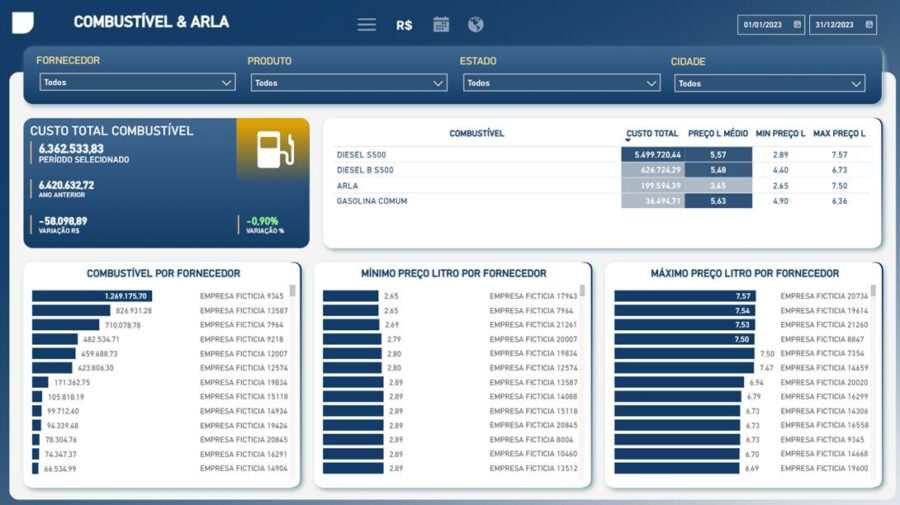Viewport: 900px width, 505px height.
Task: Click the globe map icon
Action: point(476,25)
